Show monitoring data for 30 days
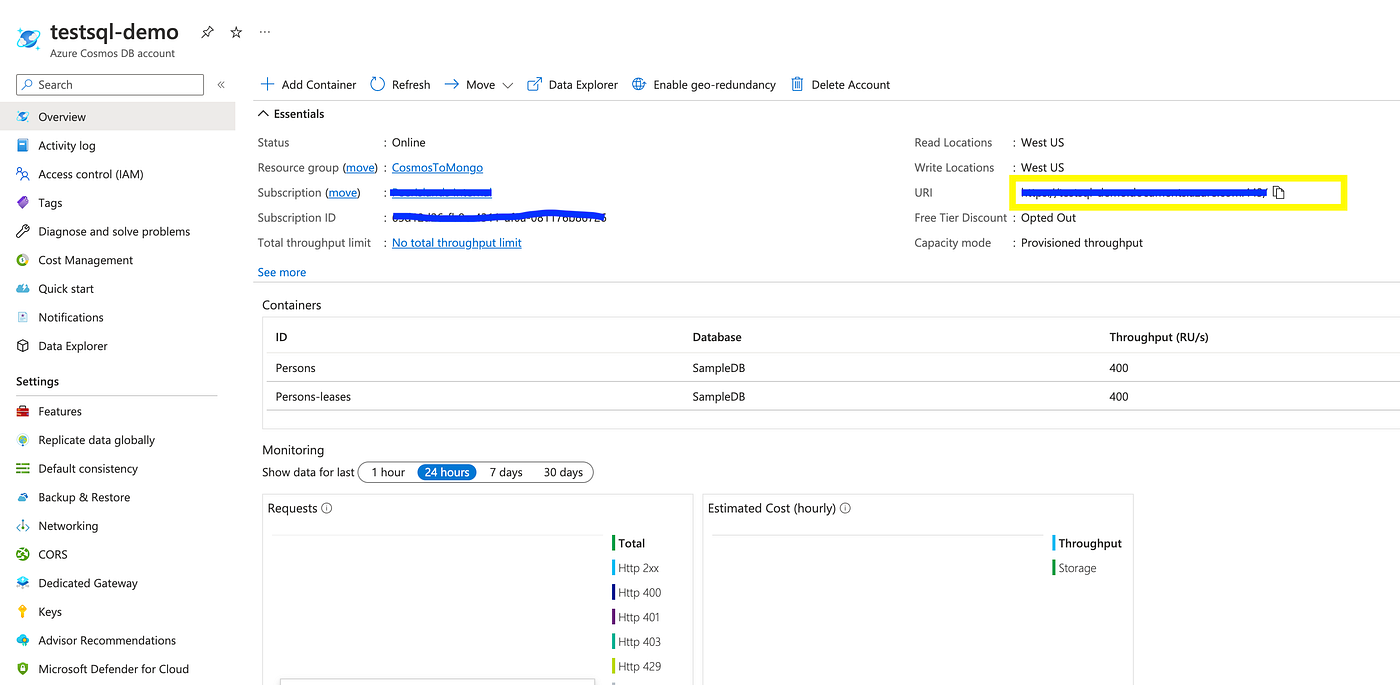This screenshot has height=685, width=1400. coord(563,471)
